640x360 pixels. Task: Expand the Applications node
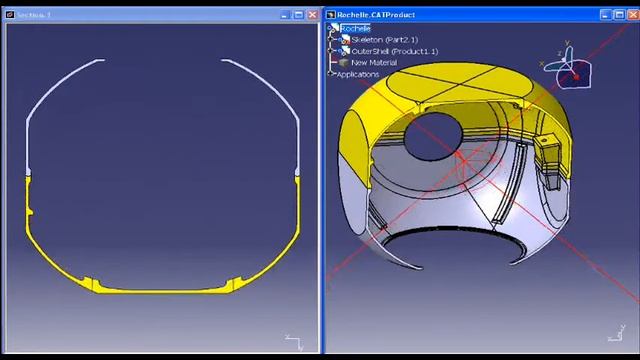pos(331,74)
